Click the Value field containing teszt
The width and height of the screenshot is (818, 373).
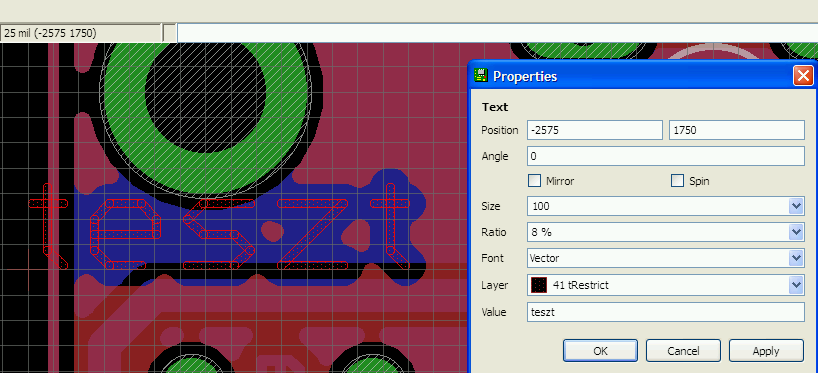[x=666, y=312]
